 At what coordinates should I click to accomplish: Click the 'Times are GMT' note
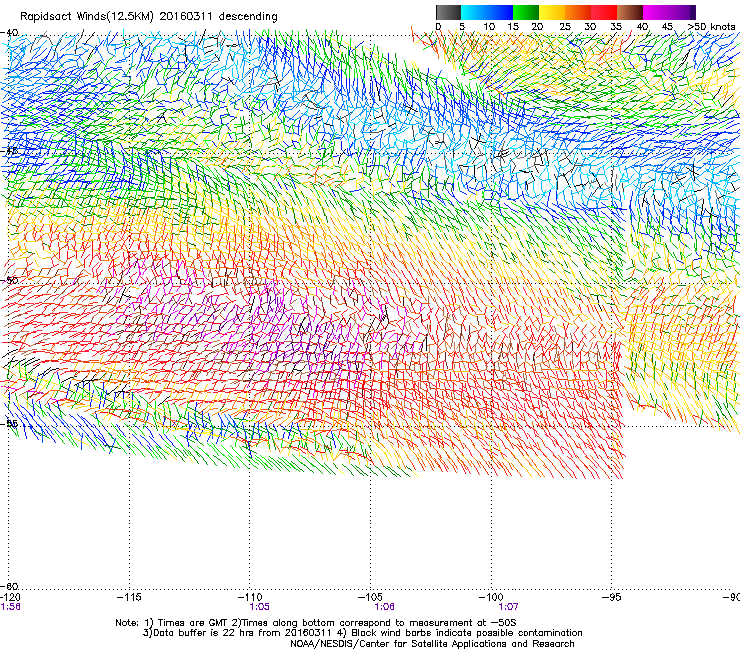click(x=191, y=623)
